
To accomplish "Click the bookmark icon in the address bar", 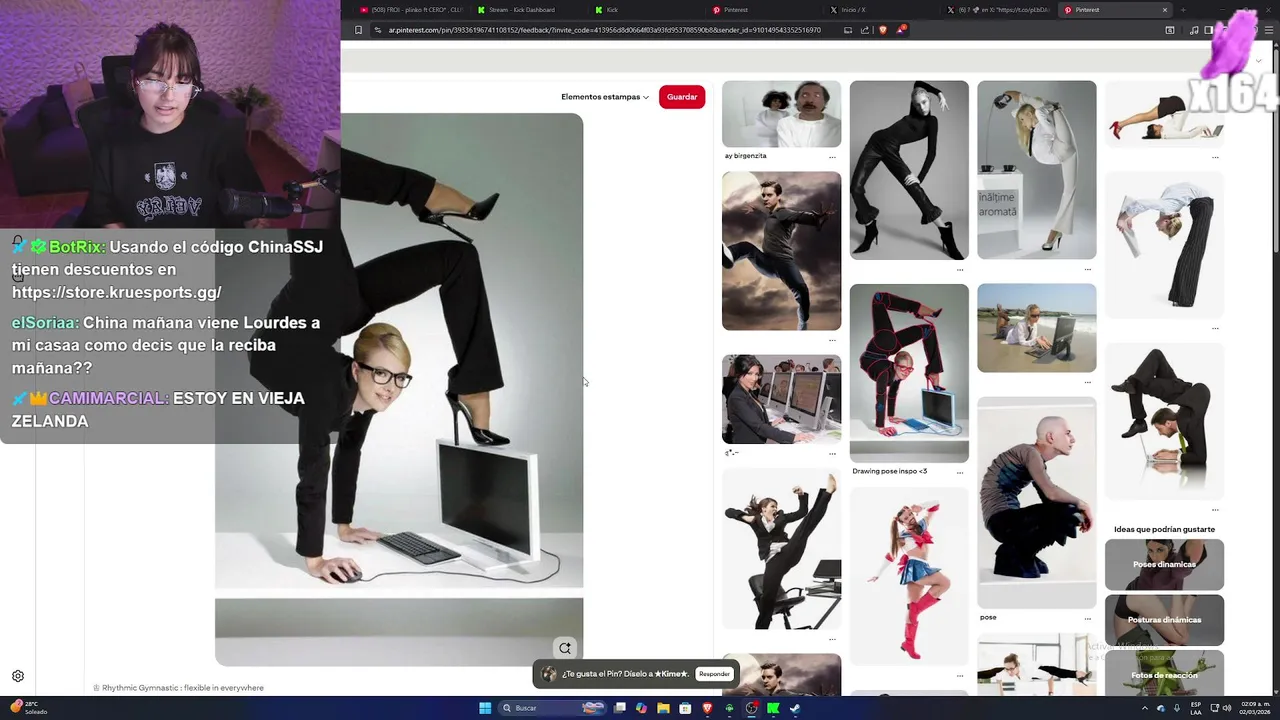I will pos(359,30).
